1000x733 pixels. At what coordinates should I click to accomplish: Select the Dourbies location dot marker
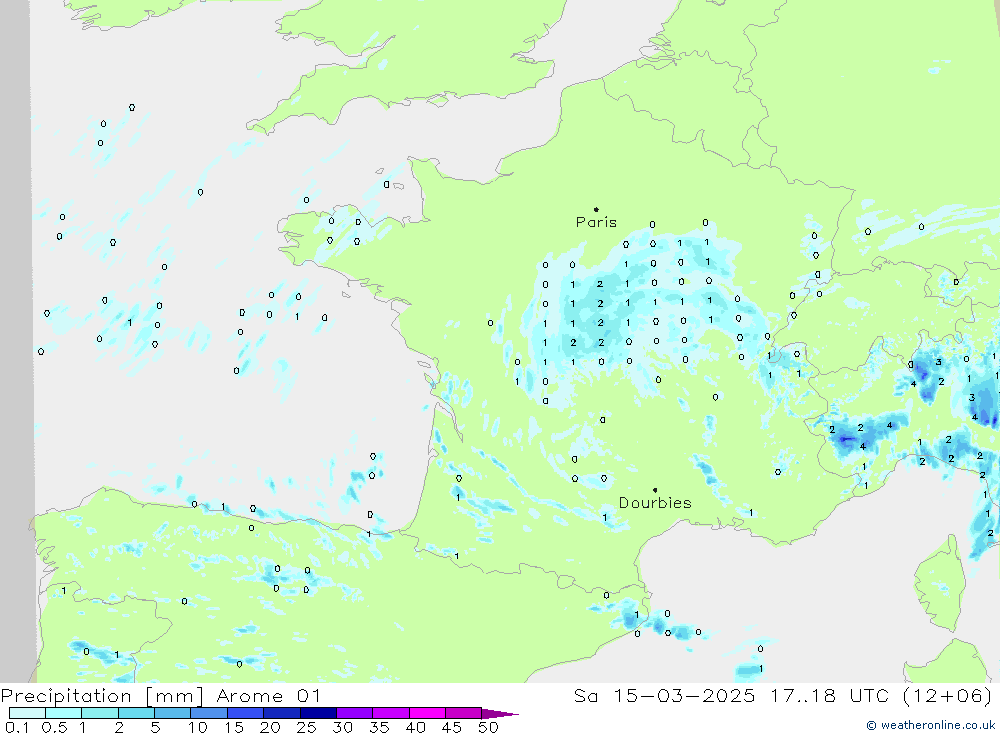[655, 490]
